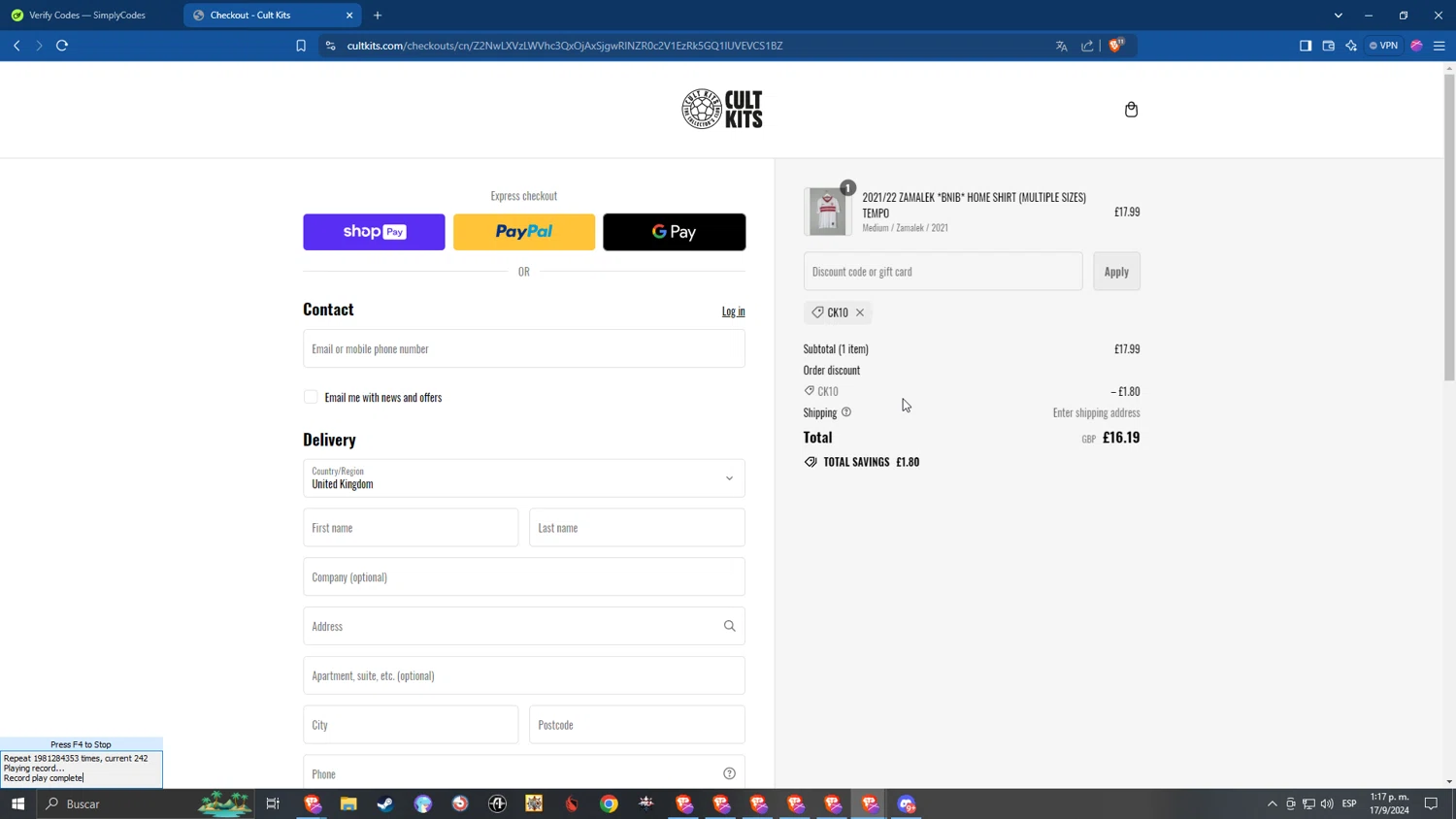The image size is (1456, 819).
Task: Click the browser address bar URL
Action: pos(565,46)
